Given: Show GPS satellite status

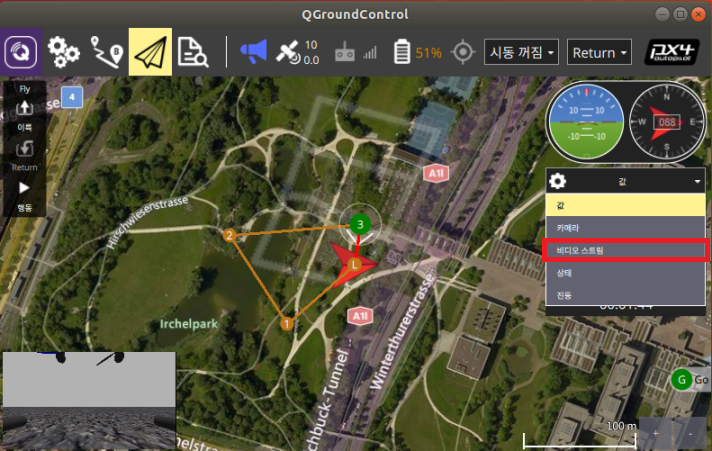Looking at the screenshot, I should [297, 52].
